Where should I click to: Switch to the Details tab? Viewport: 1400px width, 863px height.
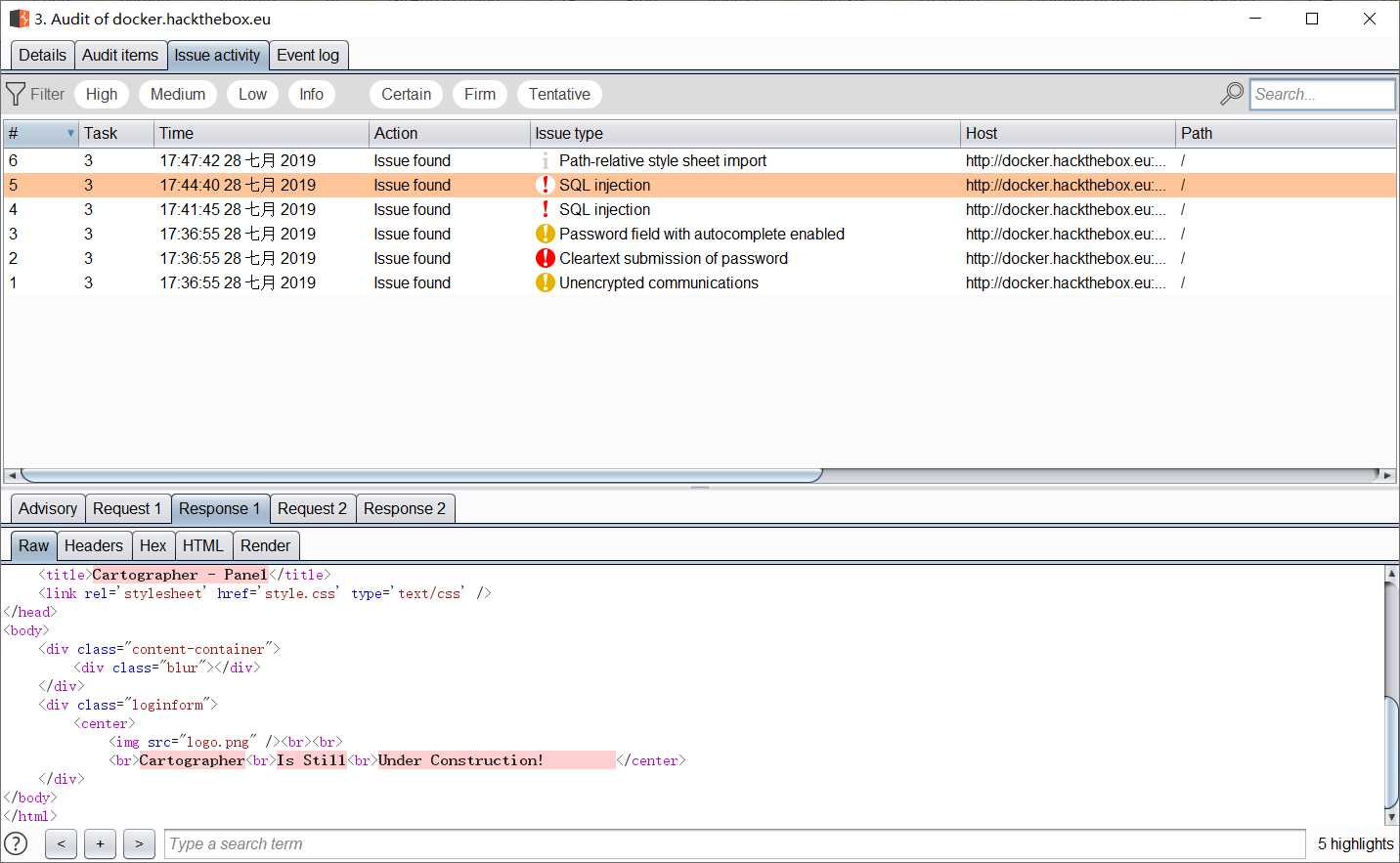point(43,55)
